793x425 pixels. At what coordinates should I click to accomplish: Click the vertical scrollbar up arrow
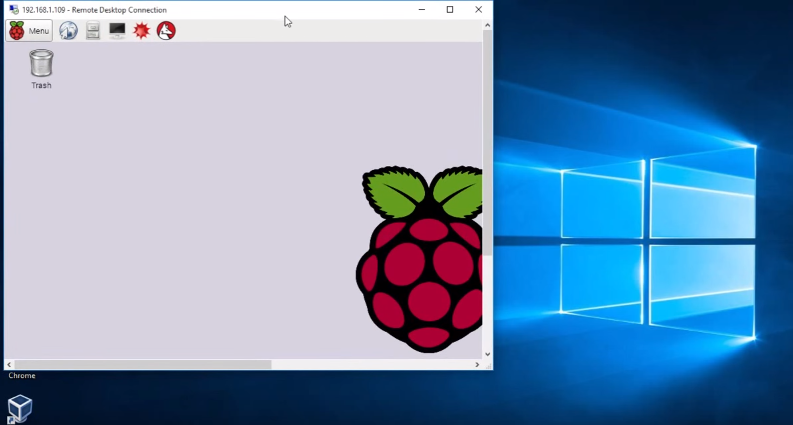(488, 25)
